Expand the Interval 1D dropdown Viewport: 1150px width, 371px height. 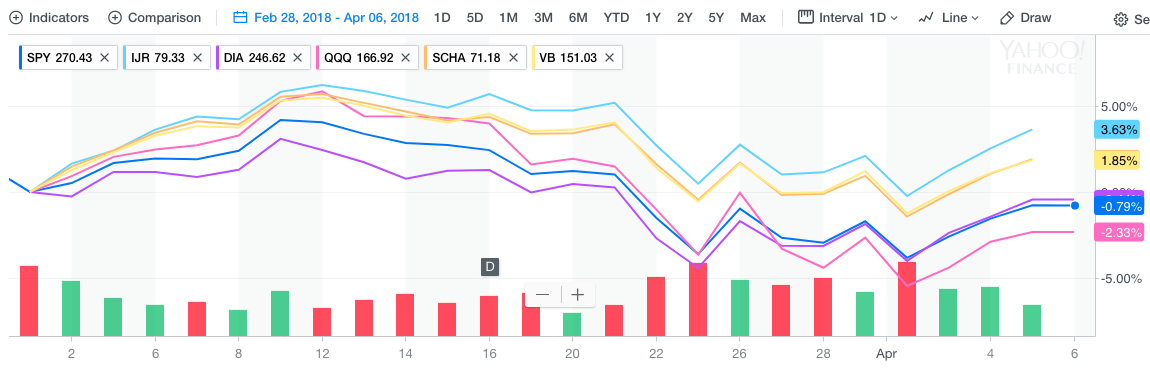848,18
